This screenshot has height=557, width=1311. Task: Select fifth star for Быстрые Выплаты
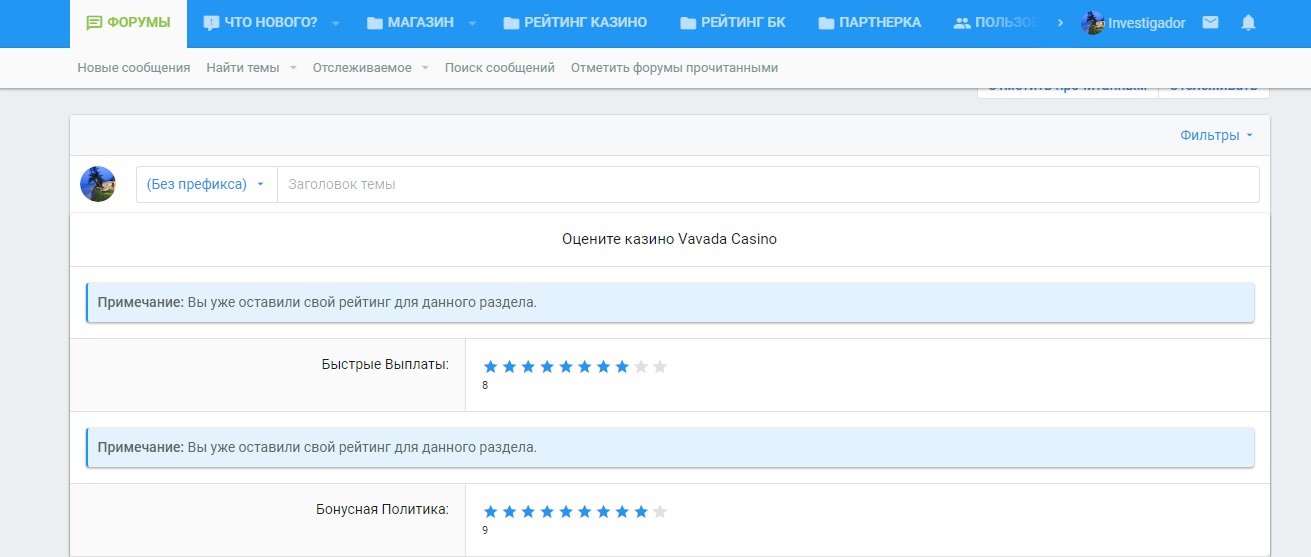pyautogui.click(x=566, y=367)
